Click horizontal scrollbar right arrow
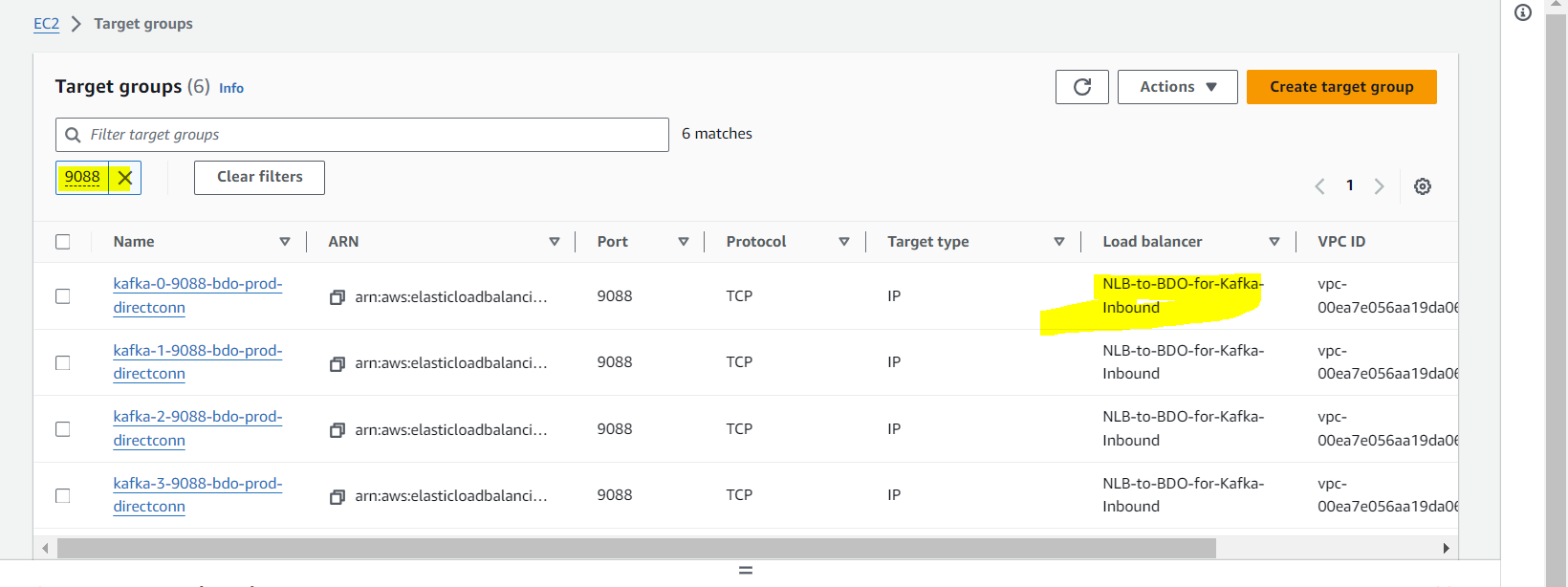 1446,548
